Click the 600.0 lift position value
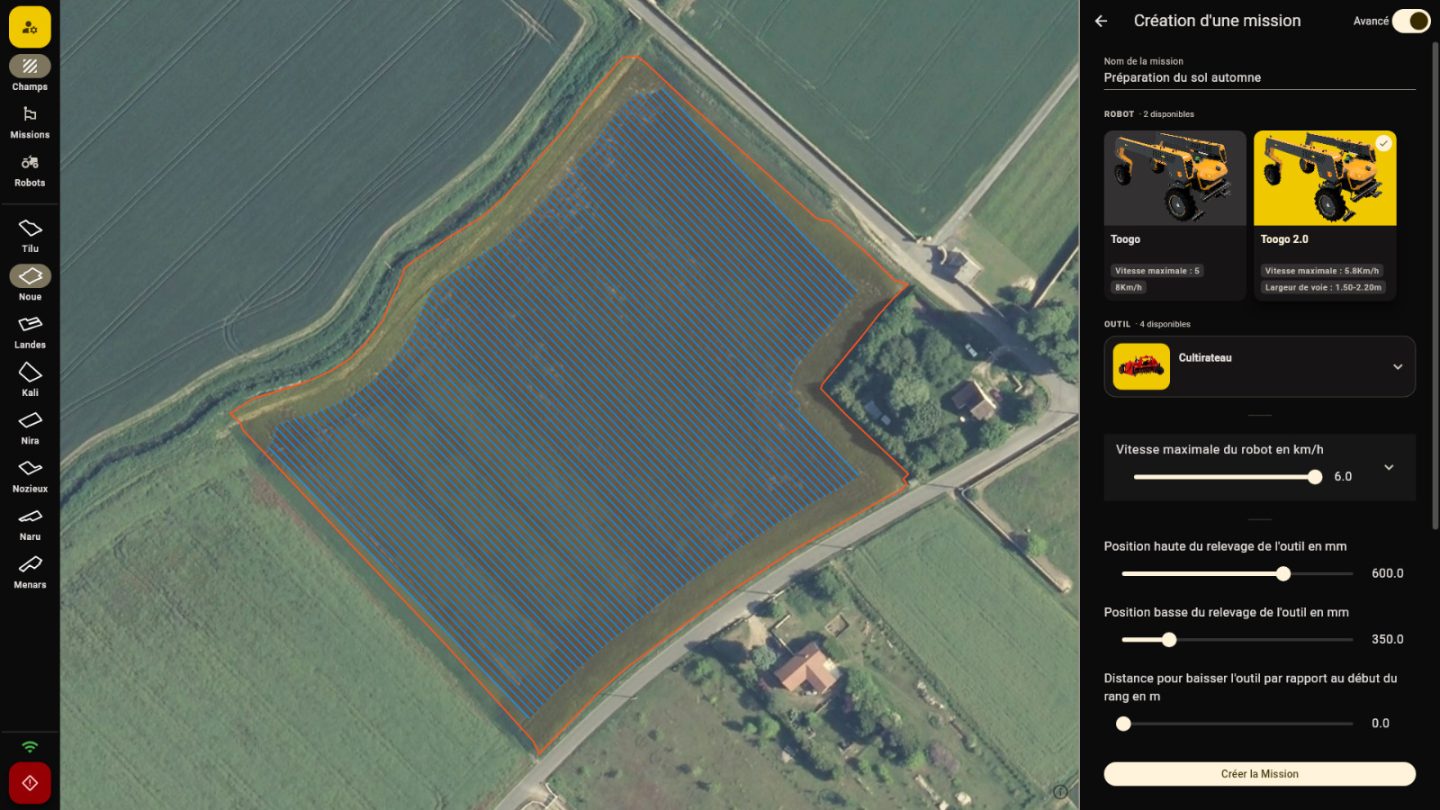Screen dimensions: 1440x810 click(x=1387, y=574)
